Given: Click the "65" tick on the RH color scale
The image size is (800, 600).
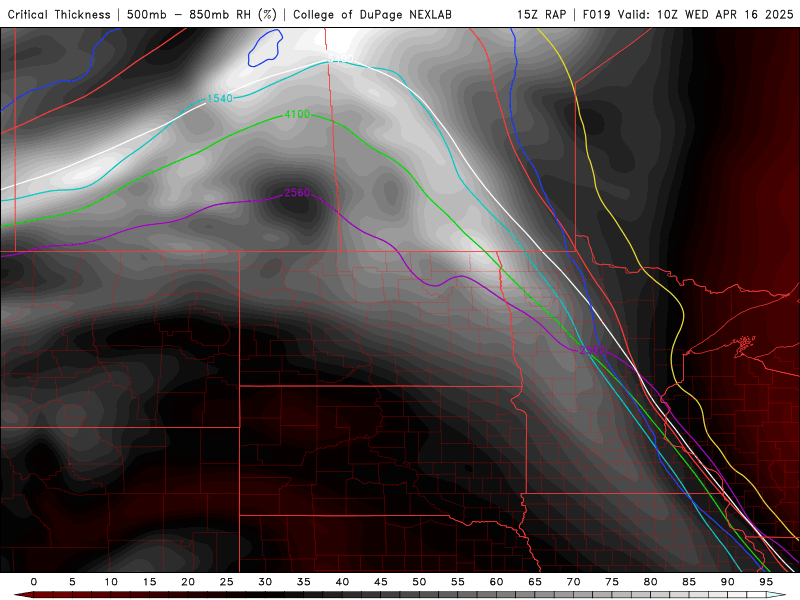Looking at the screenshot, I should click(535, 582).
